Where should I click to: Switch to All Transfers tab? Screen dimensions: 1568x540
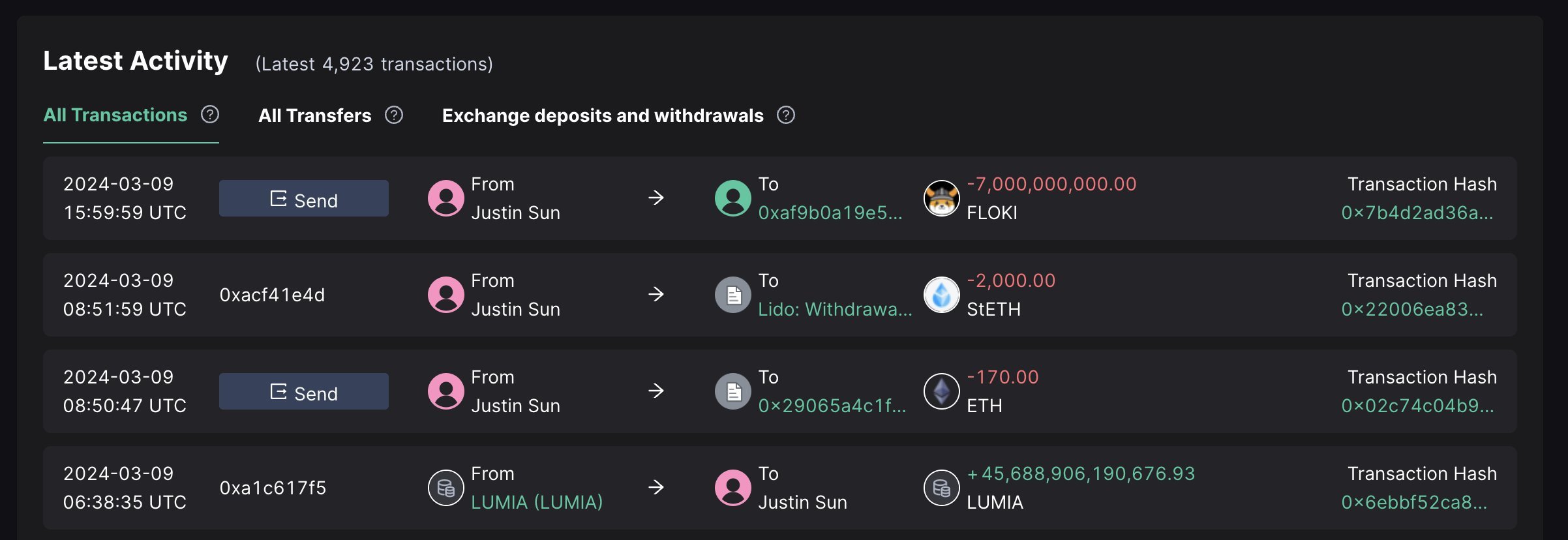click(x=315, y=115)
